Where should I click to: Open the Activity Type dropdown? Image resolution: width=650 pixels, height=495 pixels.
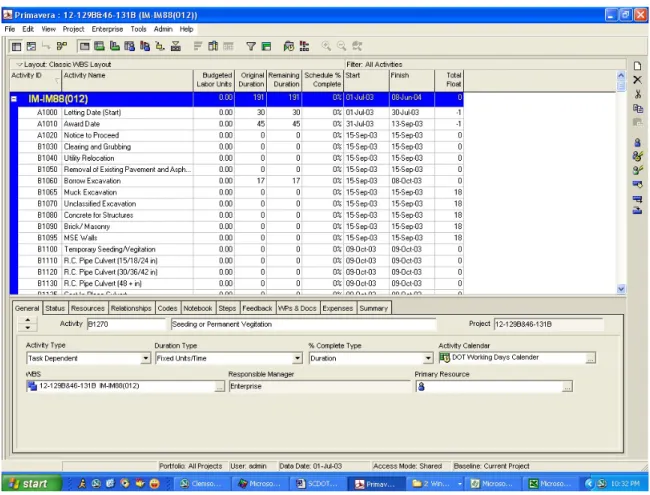click(146, 358)
